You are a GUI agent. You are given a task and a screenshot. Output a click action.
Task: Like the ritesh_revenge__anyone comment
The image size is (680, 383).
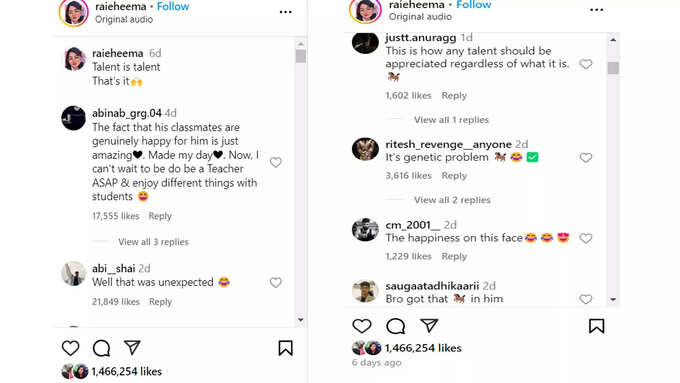click(x=586, y=157)
